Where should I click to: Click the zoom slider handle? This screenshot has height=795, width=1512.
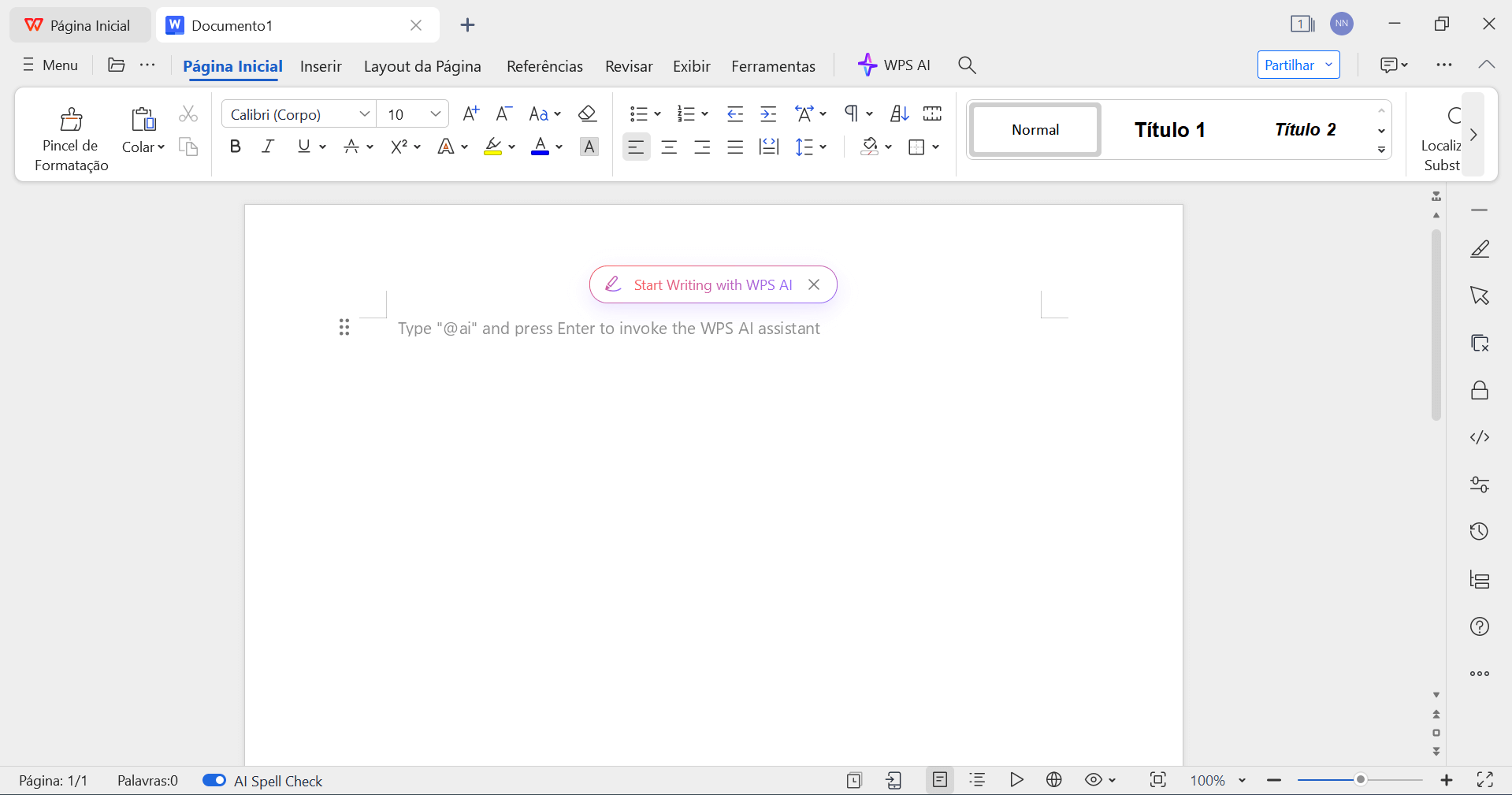point(1360,779)
